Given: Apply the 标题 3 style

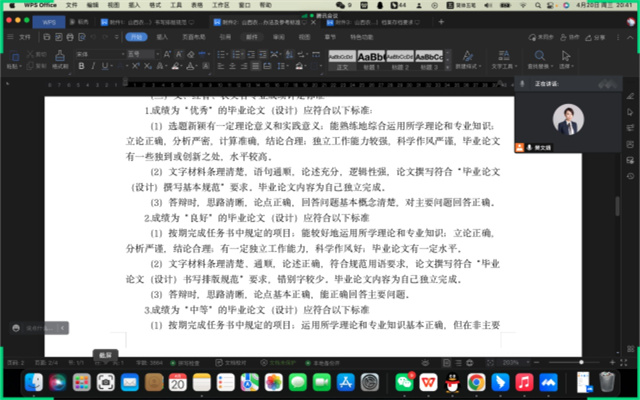Looking at the screenshot, I should pos(429,60).
